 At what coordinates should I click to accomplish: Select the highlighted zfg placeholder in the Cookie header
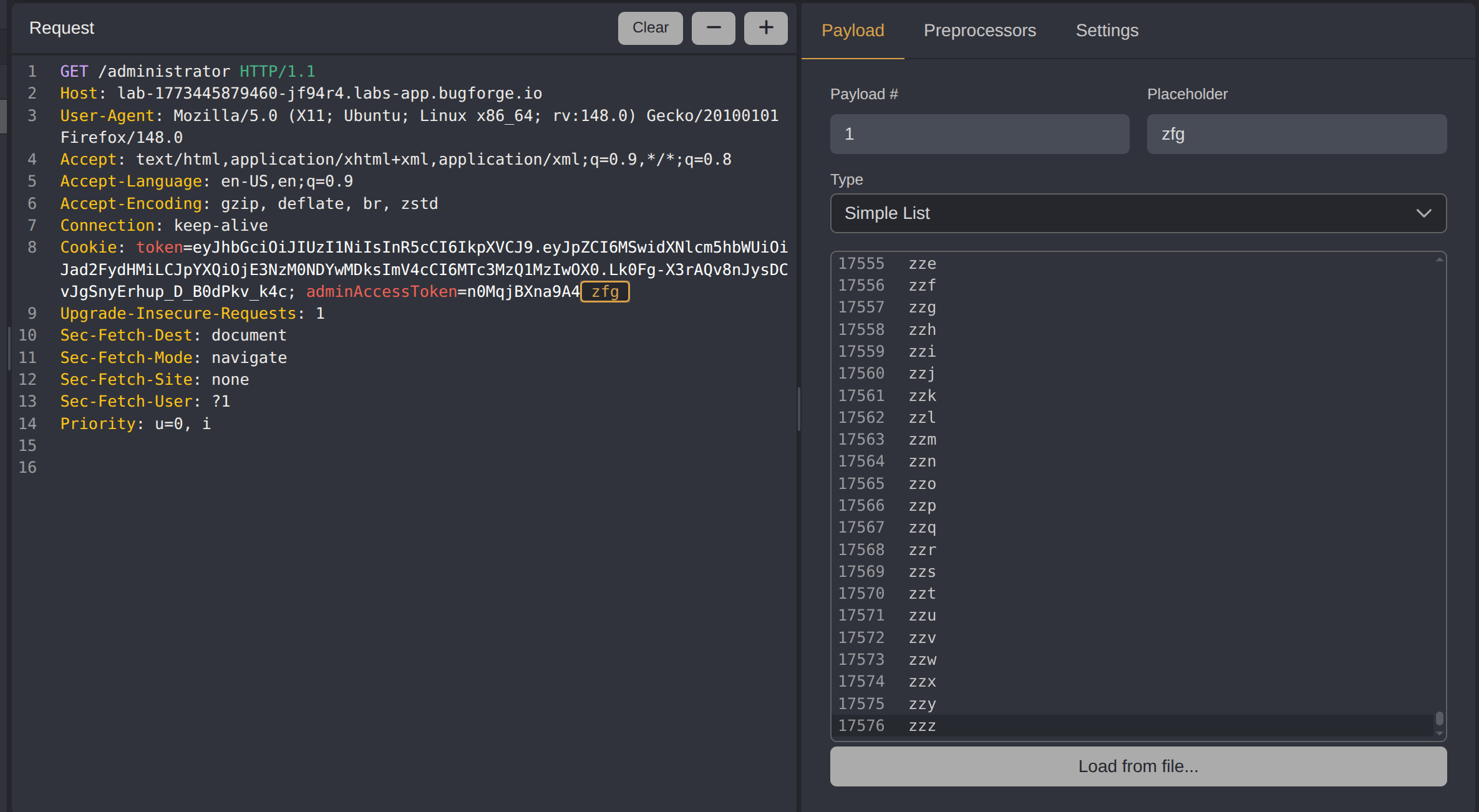604,291
